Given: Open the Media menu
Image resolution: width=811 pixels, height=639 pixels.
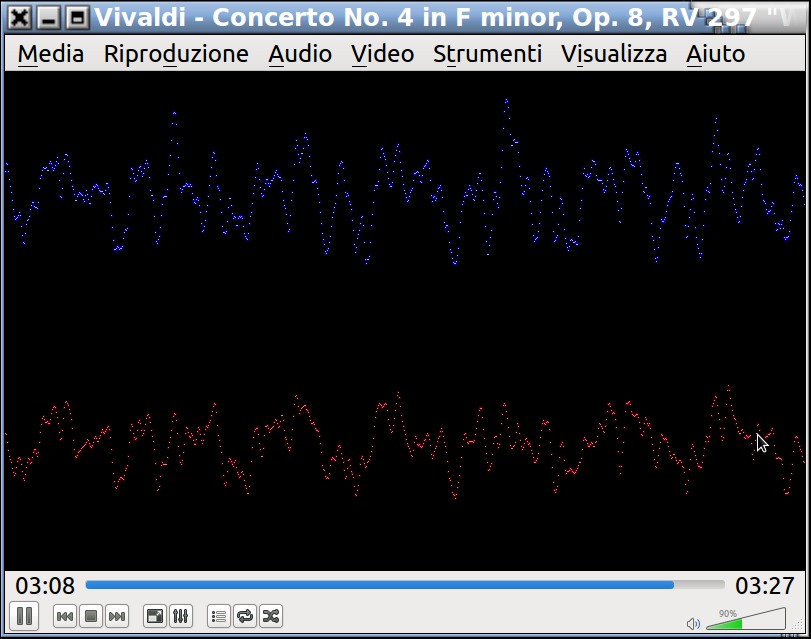Looking at the screenshot, I should pyautogui.click(x=51, y=54).
